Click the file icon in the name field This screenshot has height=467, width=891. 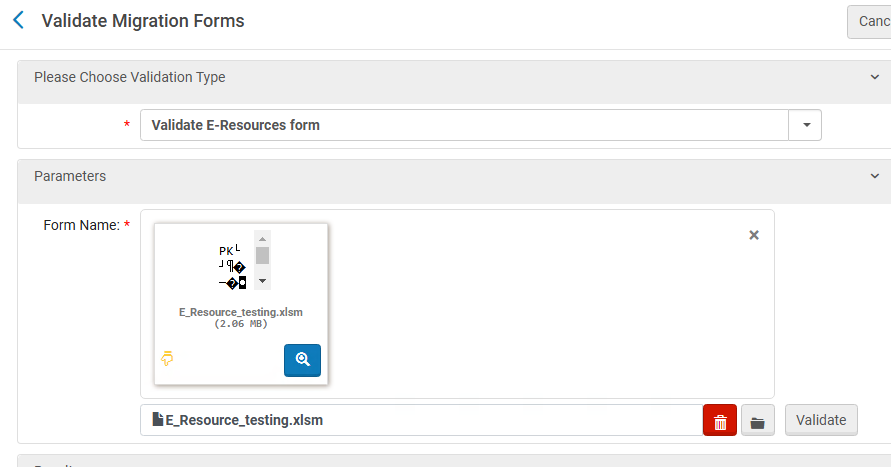[x=157, y=420]
